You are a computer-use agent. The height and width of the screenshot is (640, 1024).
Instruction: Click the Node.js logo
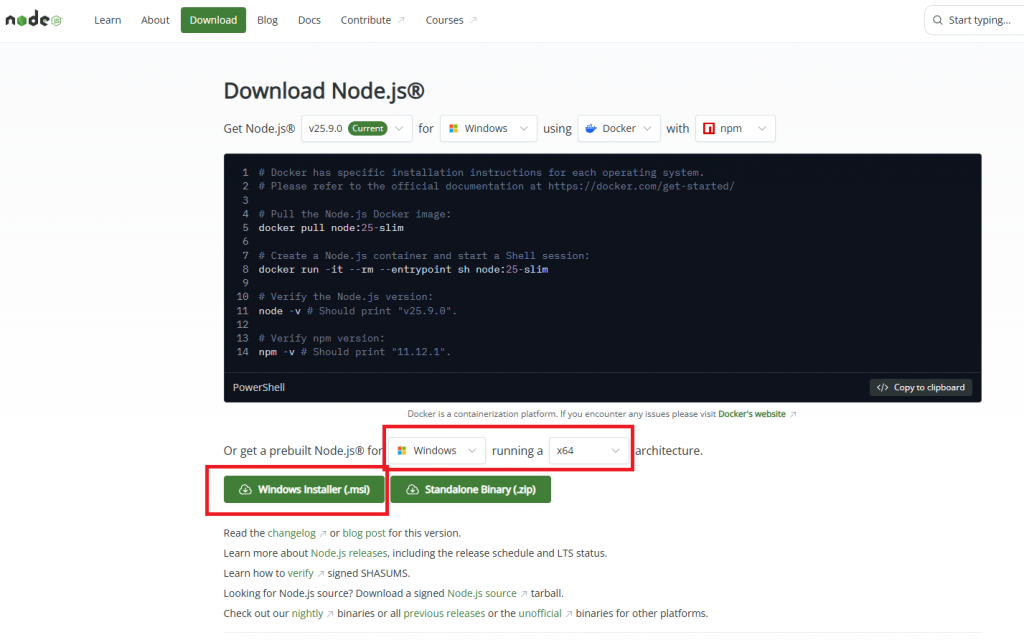[x=33, y=20]
